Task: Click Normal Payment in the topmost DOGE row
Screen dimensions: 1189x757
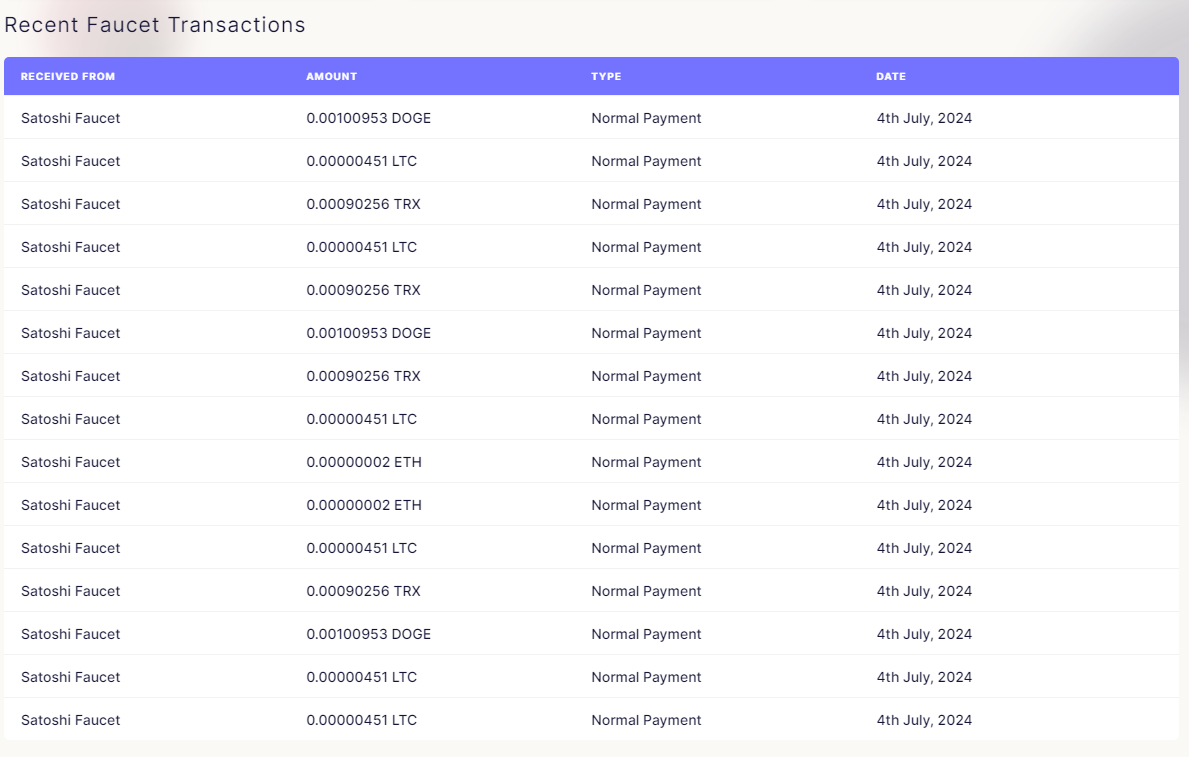Action: click(646, 118)
